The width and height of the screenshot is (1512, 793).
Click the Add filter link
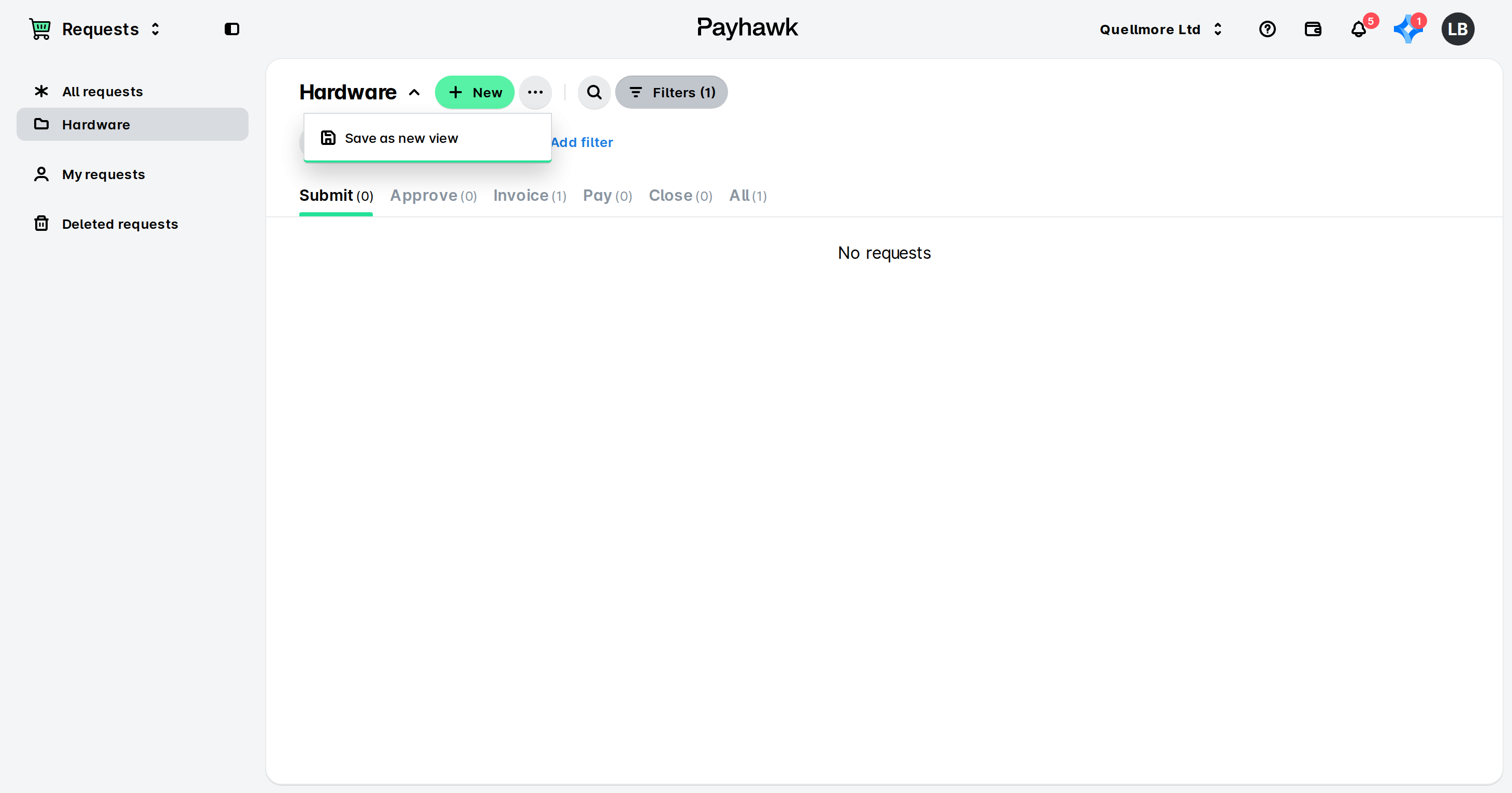click(581, 142)
